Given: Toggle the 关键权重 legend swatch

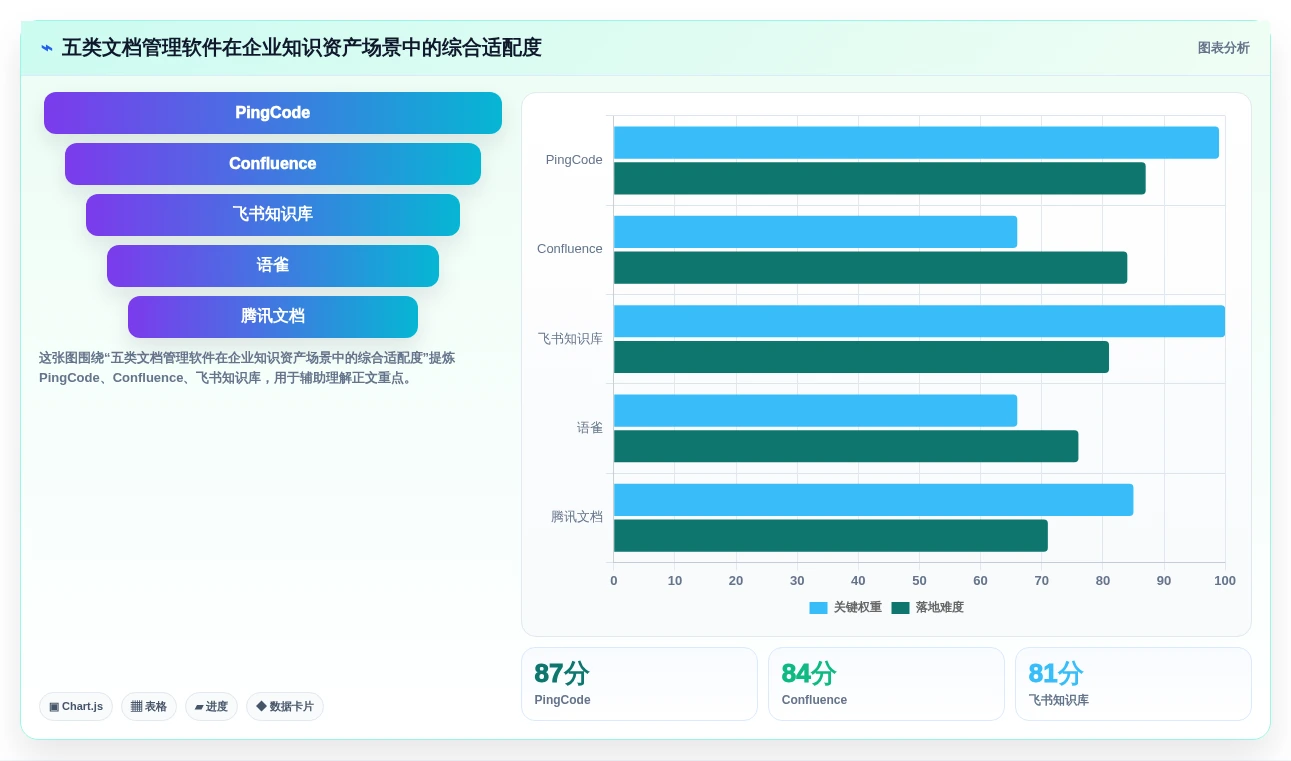Looking at the screenshot, I should pos(818,608).
